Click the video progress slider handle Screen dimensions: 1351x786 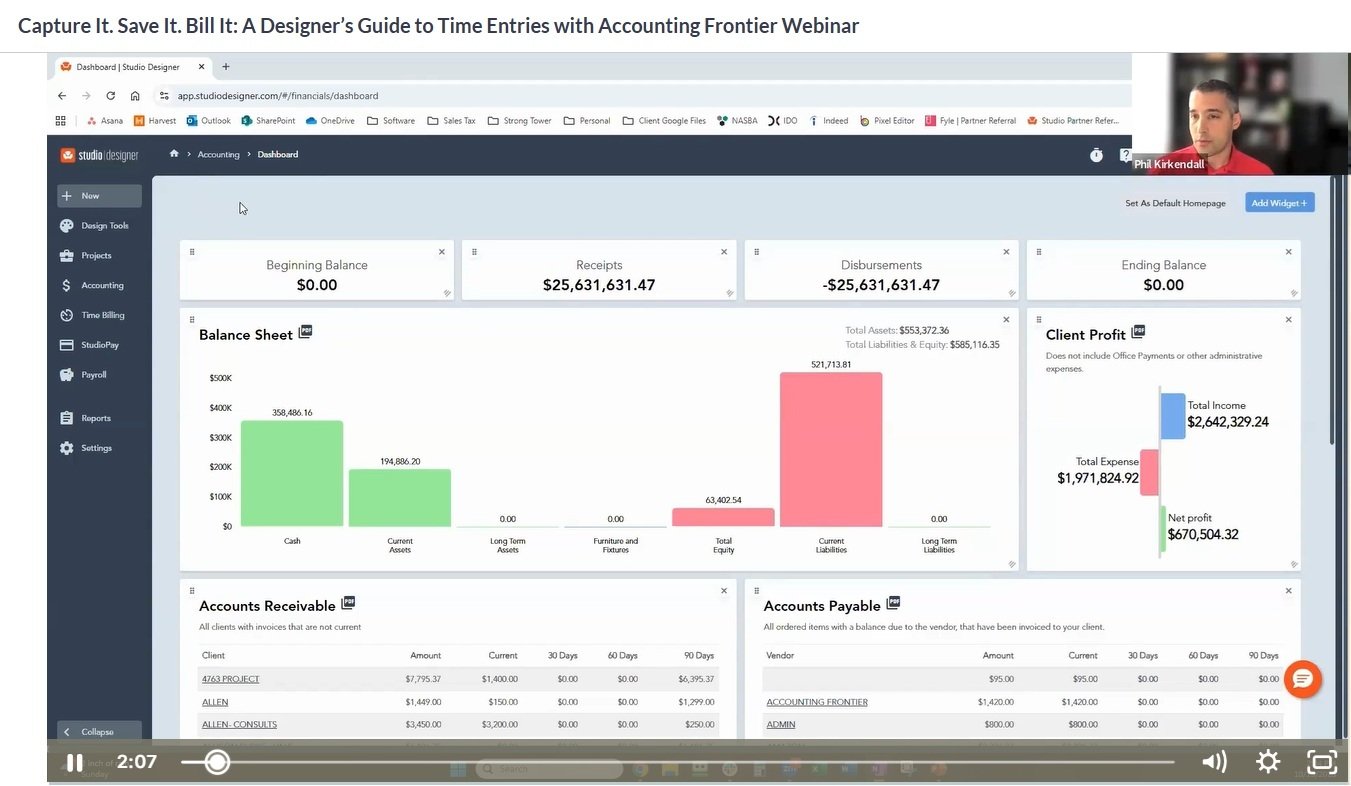(216, 762)
